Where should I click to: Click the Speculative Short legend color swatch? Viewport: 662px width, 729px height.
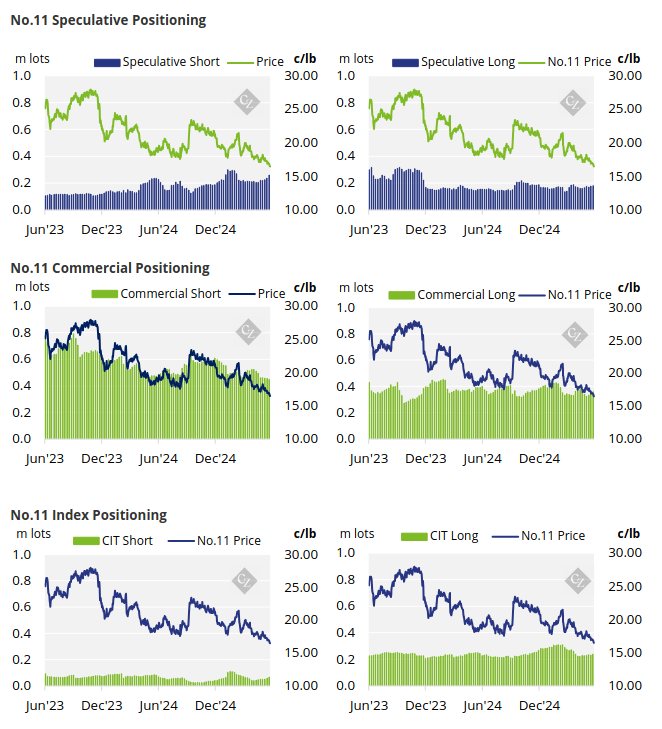(x=107, y=63)
